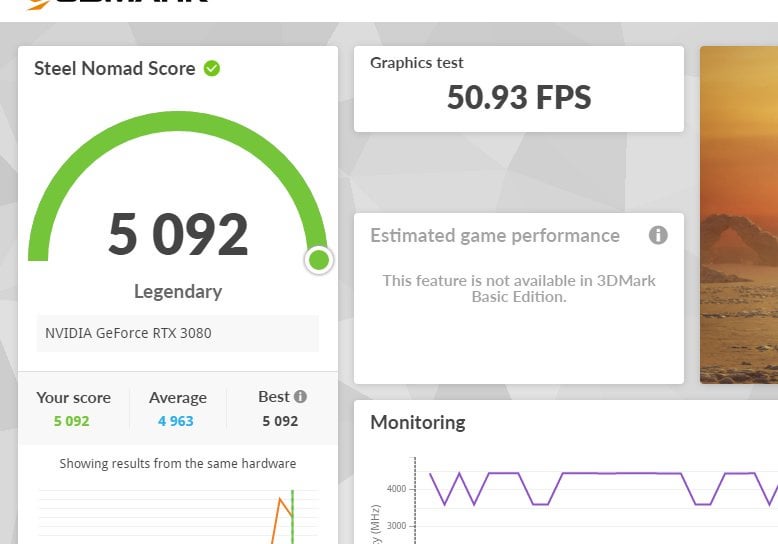
Task: Click the 3DMark logo in header
Action: click(117, 4)
